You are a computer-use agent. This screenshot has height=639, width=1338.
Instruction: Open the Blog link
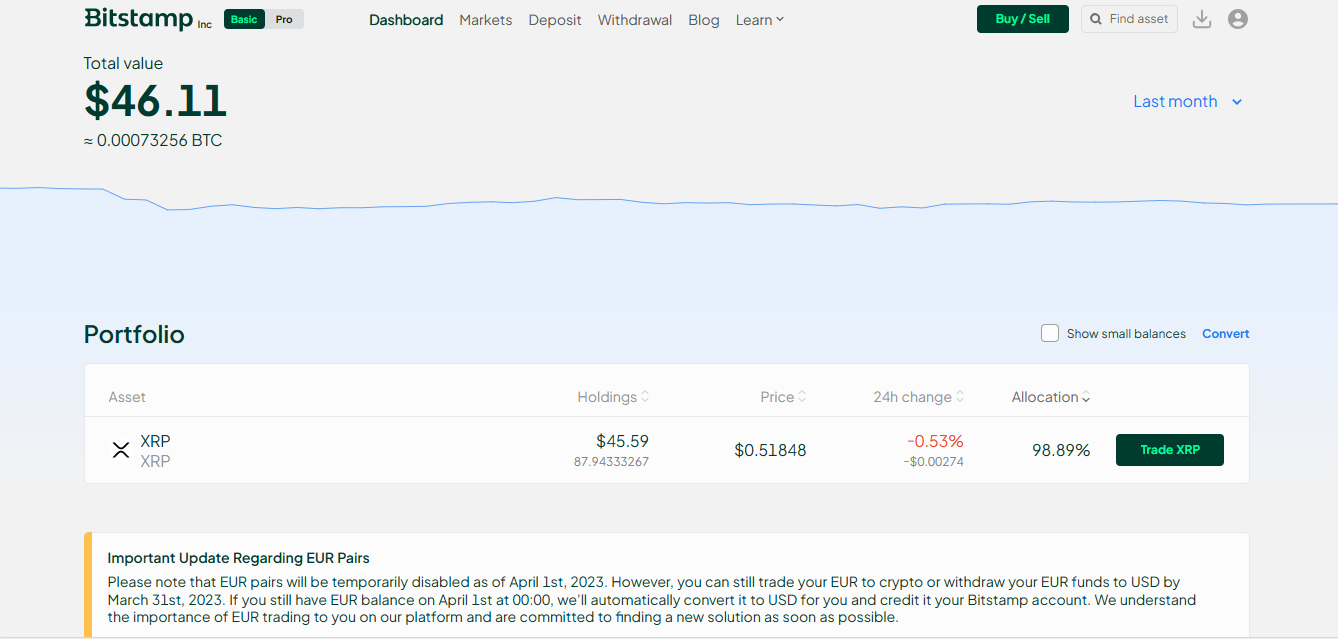point(704,20)
